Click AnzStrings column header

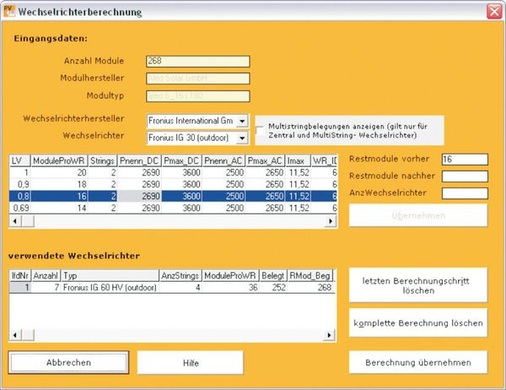point(180,276)
